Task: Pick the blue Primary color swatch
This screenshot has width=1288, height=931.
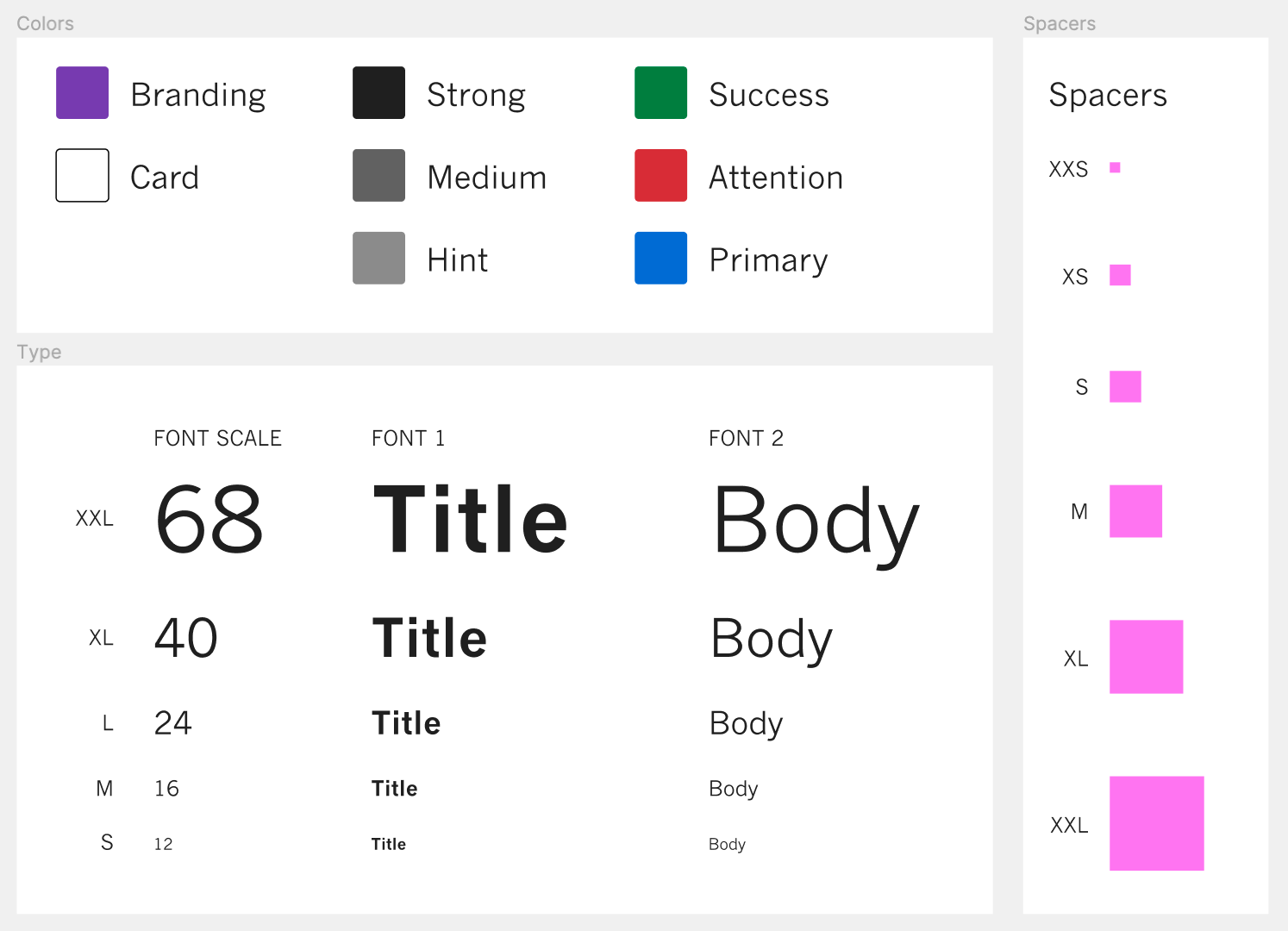Action: (660, 258)
